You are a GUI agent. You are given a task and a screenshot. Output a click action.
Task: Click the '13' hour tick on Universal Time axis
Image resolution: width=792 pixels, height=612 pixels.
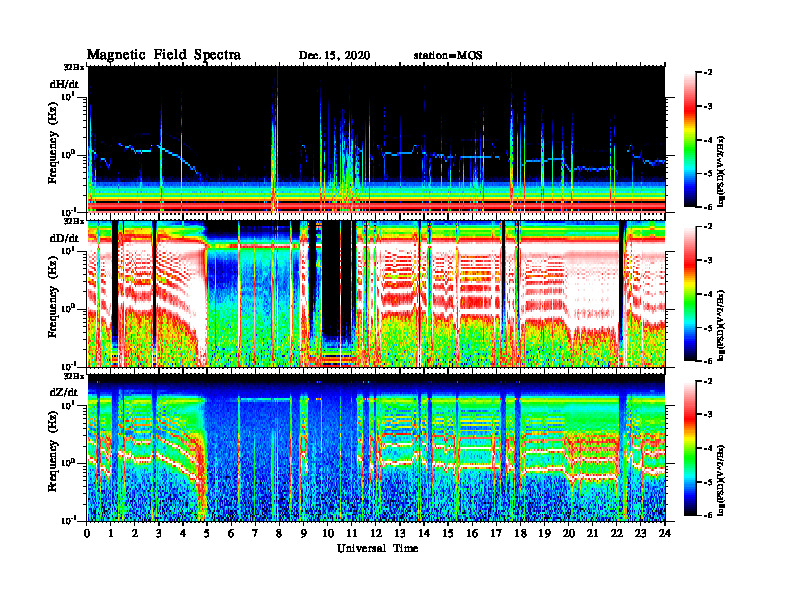coord(400,534)
